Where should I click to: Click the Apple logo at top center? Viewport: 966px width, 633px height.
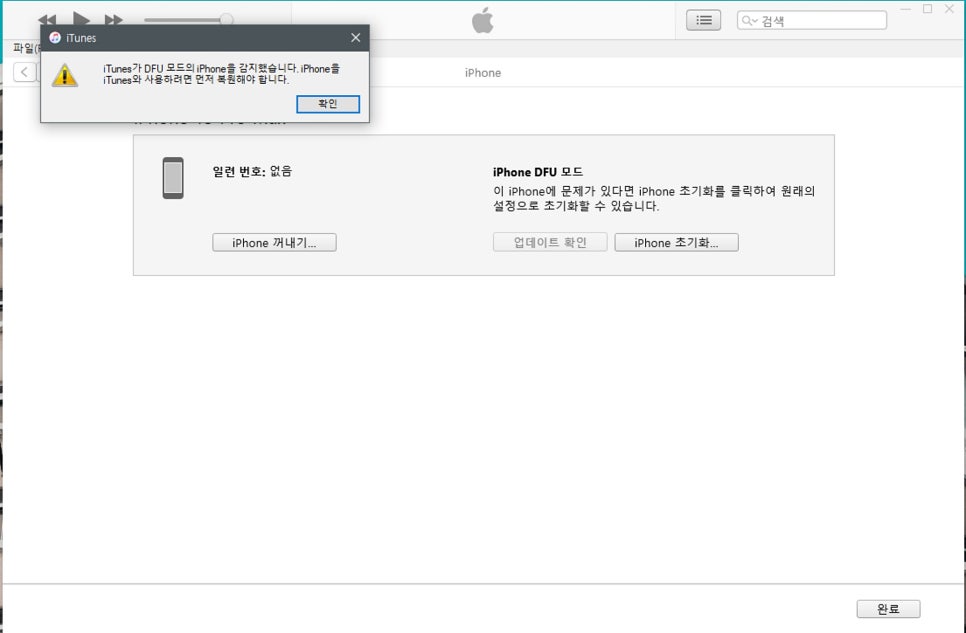click(x=482, y=20)
